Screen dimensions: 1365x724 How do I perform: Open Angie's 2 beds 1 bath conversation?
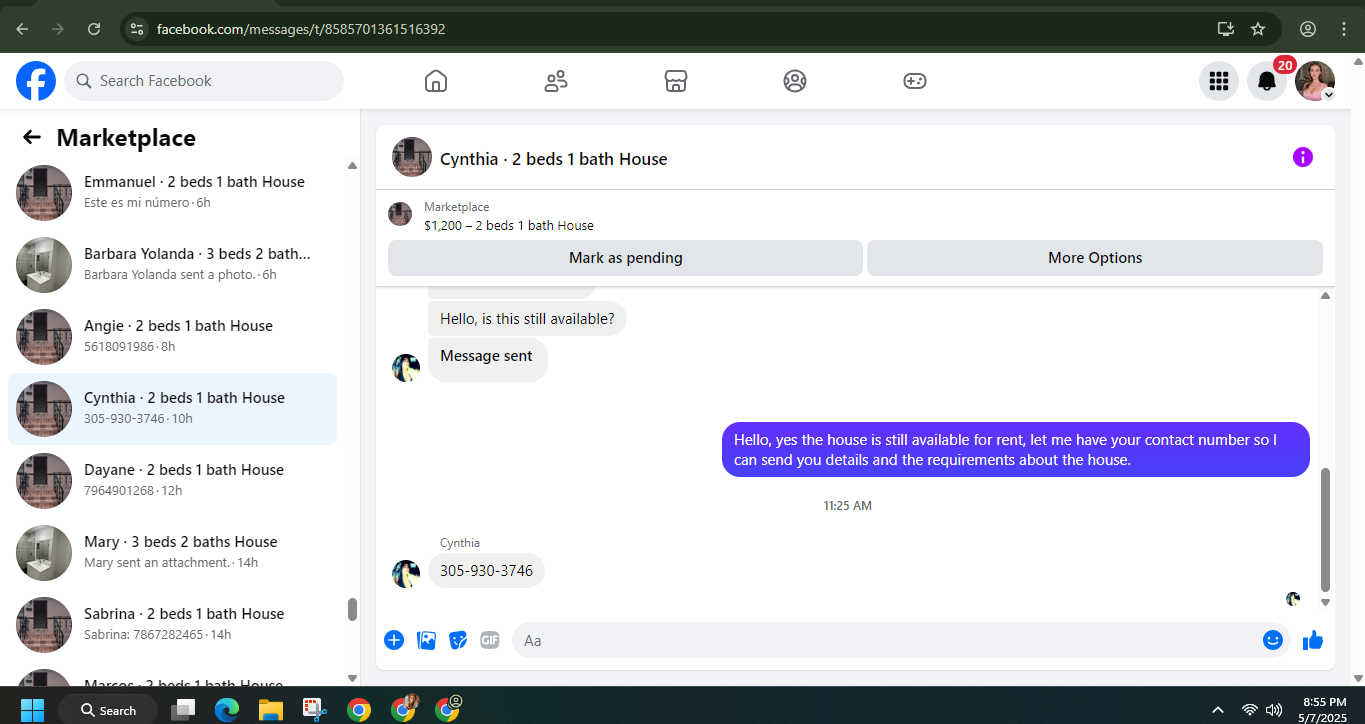point(172,337)
